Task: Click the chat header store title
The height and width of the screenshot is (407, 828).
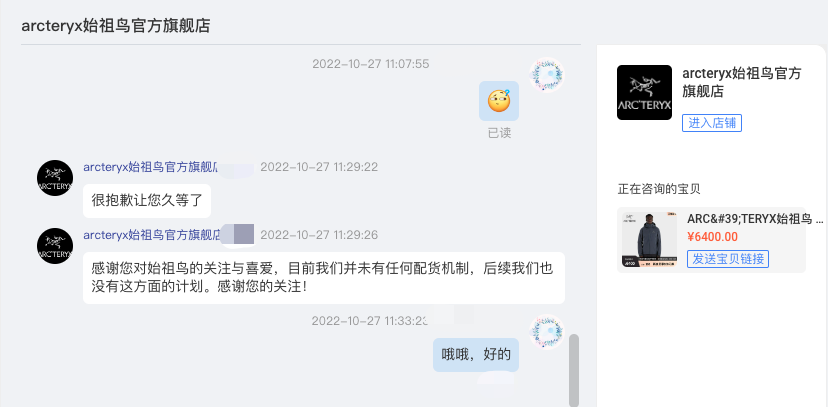Action: point(116,26)
